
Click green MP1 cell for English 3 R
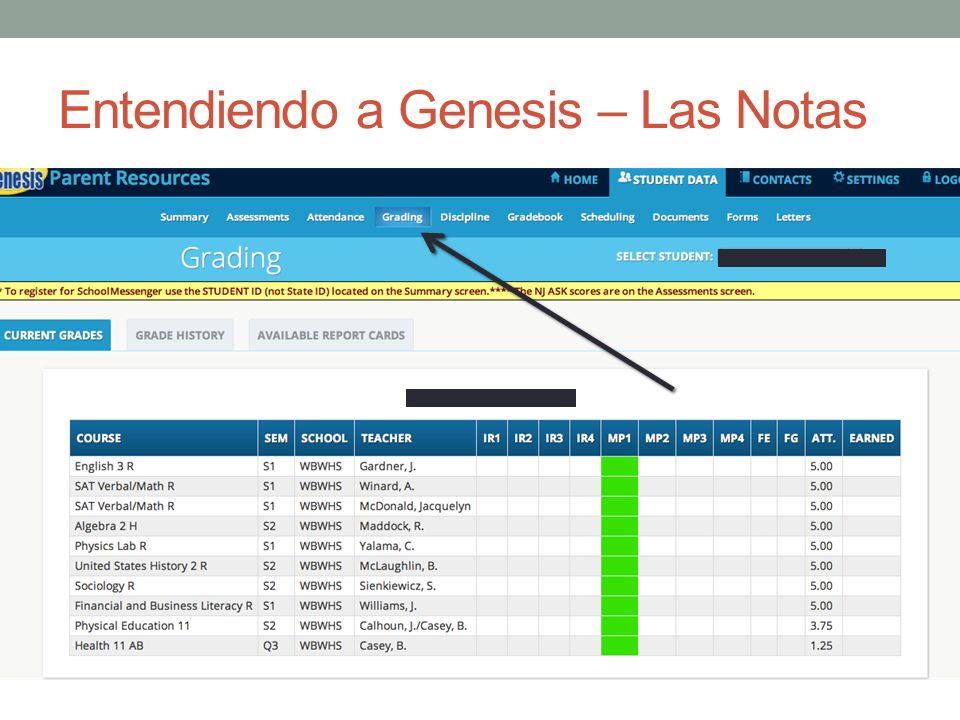pyautogui.click(x=620, y=466)
